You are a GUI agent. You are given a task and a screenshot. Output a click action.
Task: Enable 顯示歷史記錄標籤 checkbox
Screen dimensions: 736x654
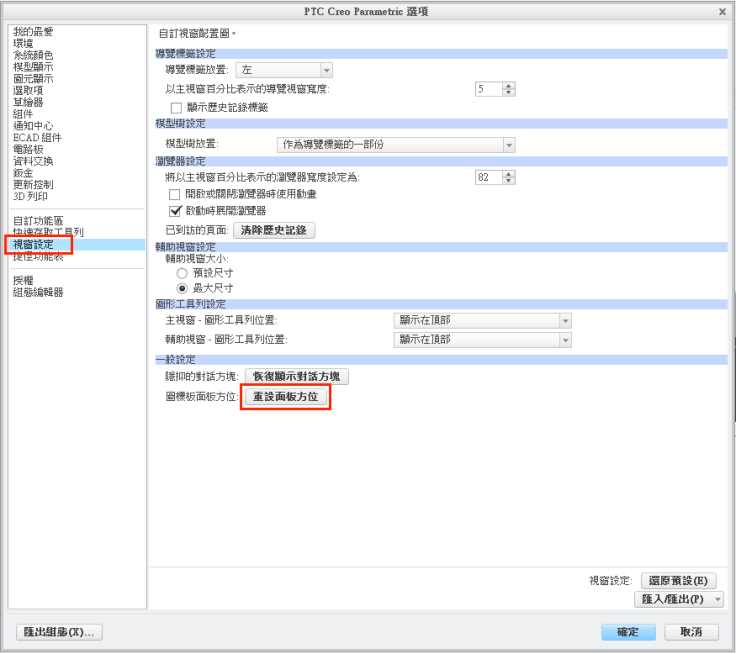point(178,107)
